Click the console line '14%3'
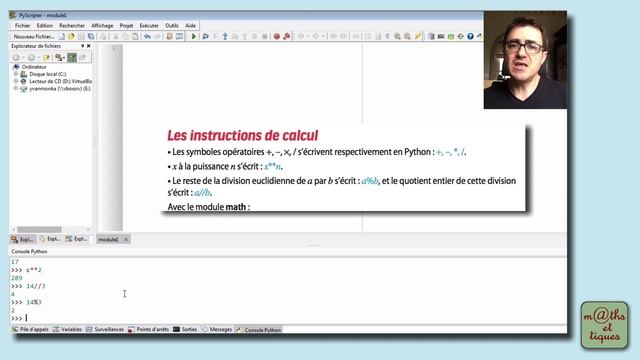This screenshot has width=640, height=360. click(x=34, y=302)
